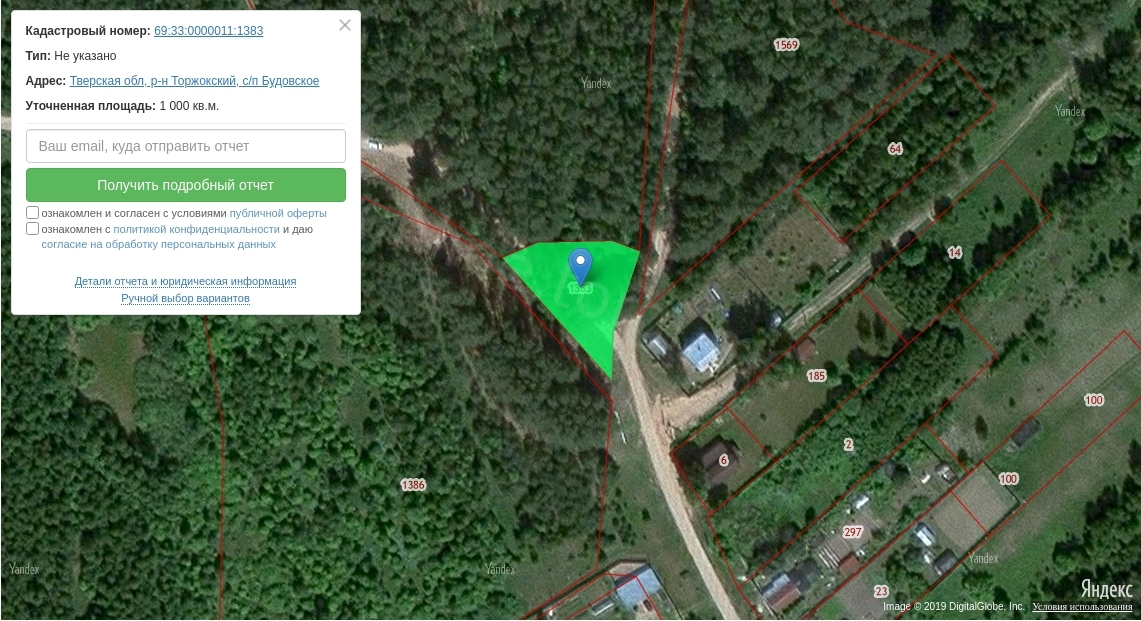Click the blue map pin marker
Screen dimensions: 1141x621
click(580, 266)
